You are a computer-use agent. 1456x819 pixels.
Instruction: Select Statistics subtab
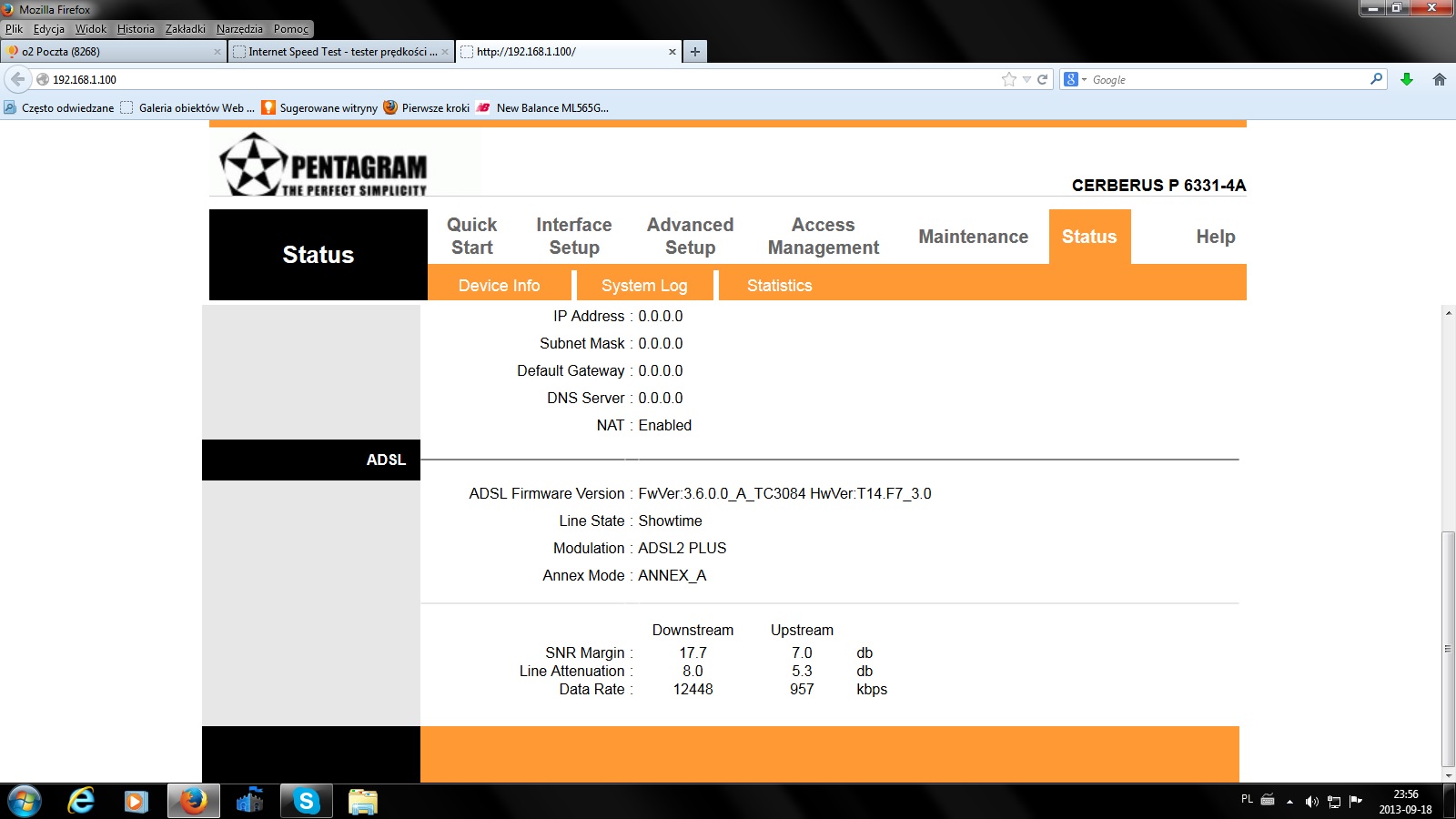click(x=779, y=286)
